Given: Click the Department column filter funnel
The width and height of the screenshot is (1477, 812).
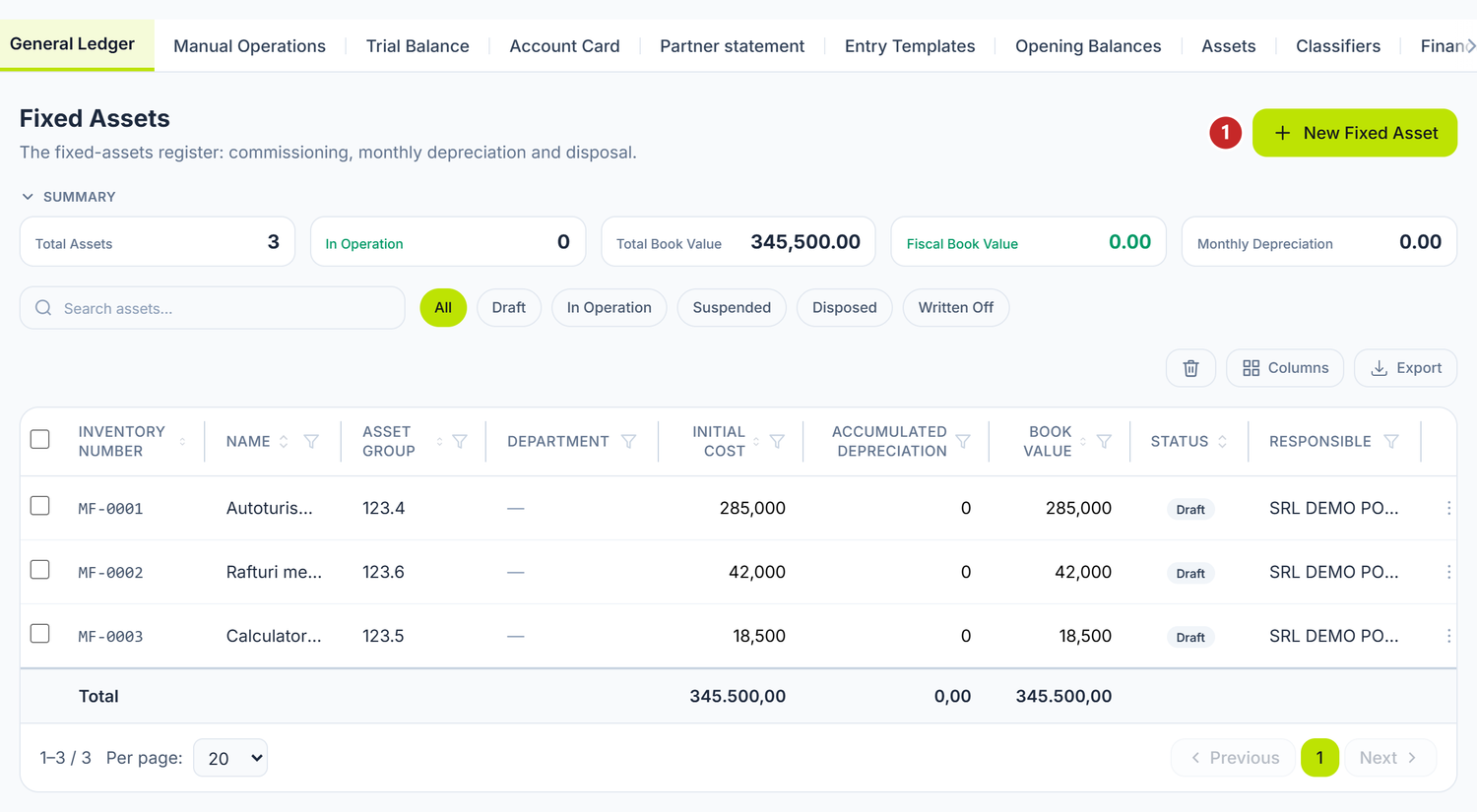Looking at the screenshot, I should [x=628, y=442].
